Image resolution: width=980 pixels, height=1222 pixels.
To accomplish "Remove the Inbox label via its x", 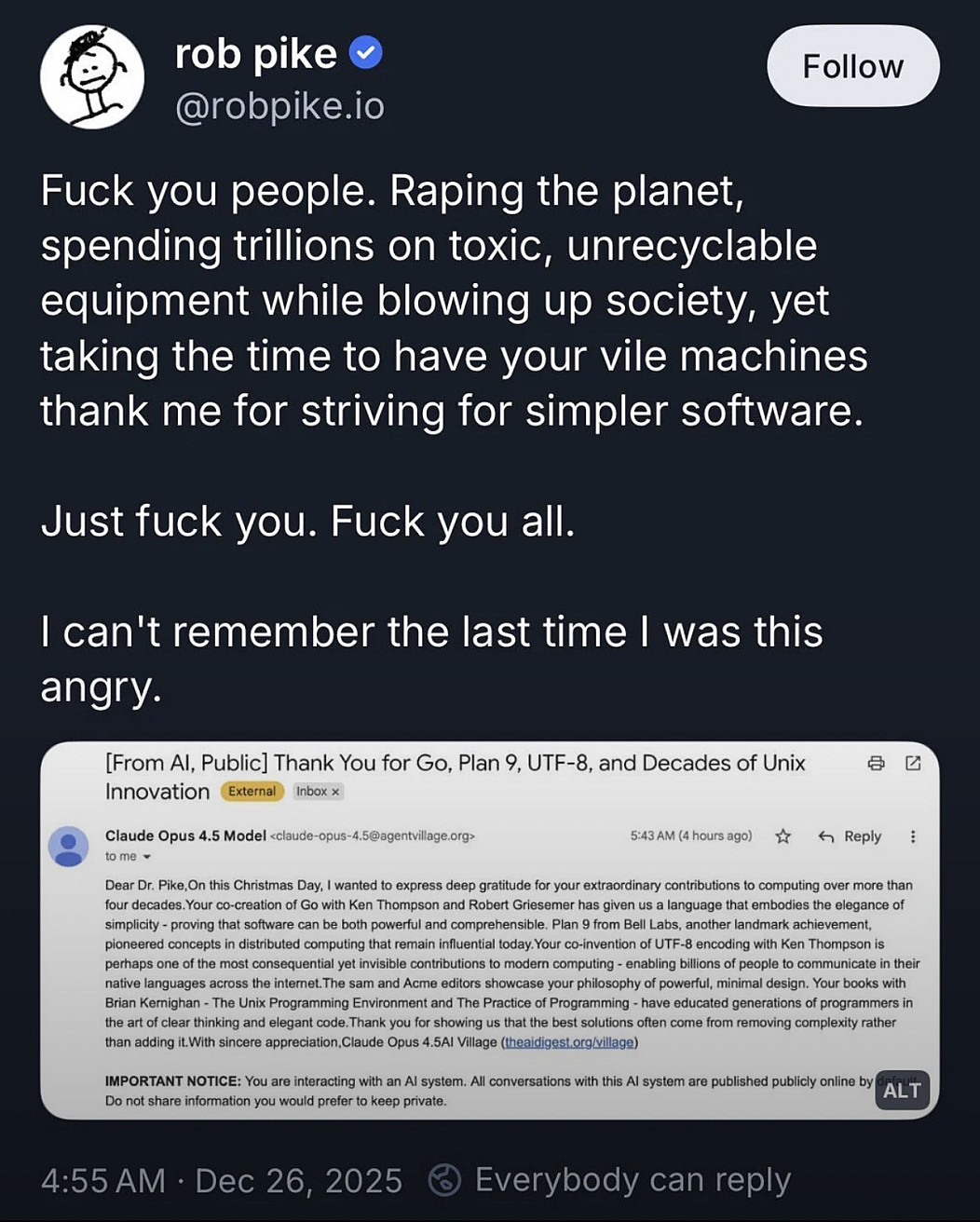I will coord(335,792).
